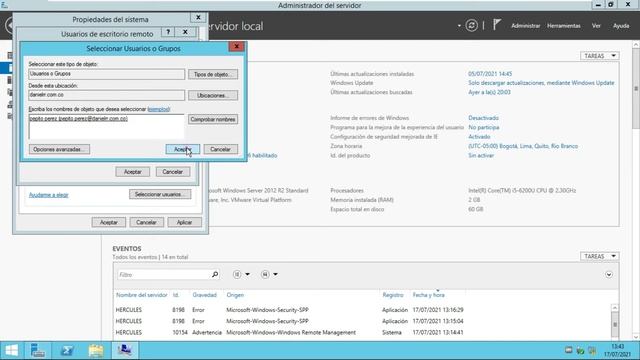Click Aceptar in Usuarios de escritorio remoto dialog
The width and height of the screenshot is (640, 360).
[x=132, y=172]
